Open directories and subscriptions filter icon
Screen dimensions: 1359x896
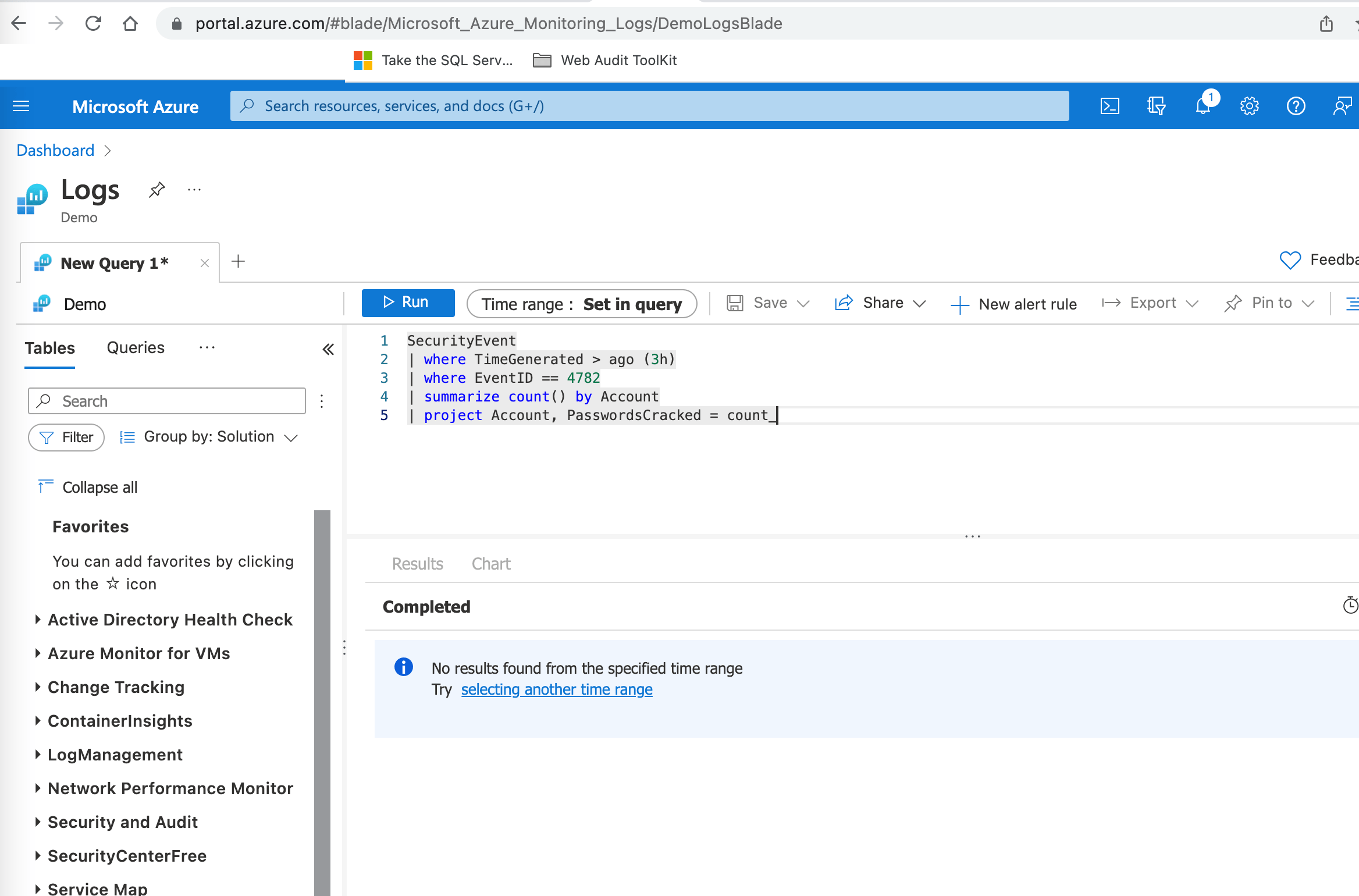[x=1156, y=106]
